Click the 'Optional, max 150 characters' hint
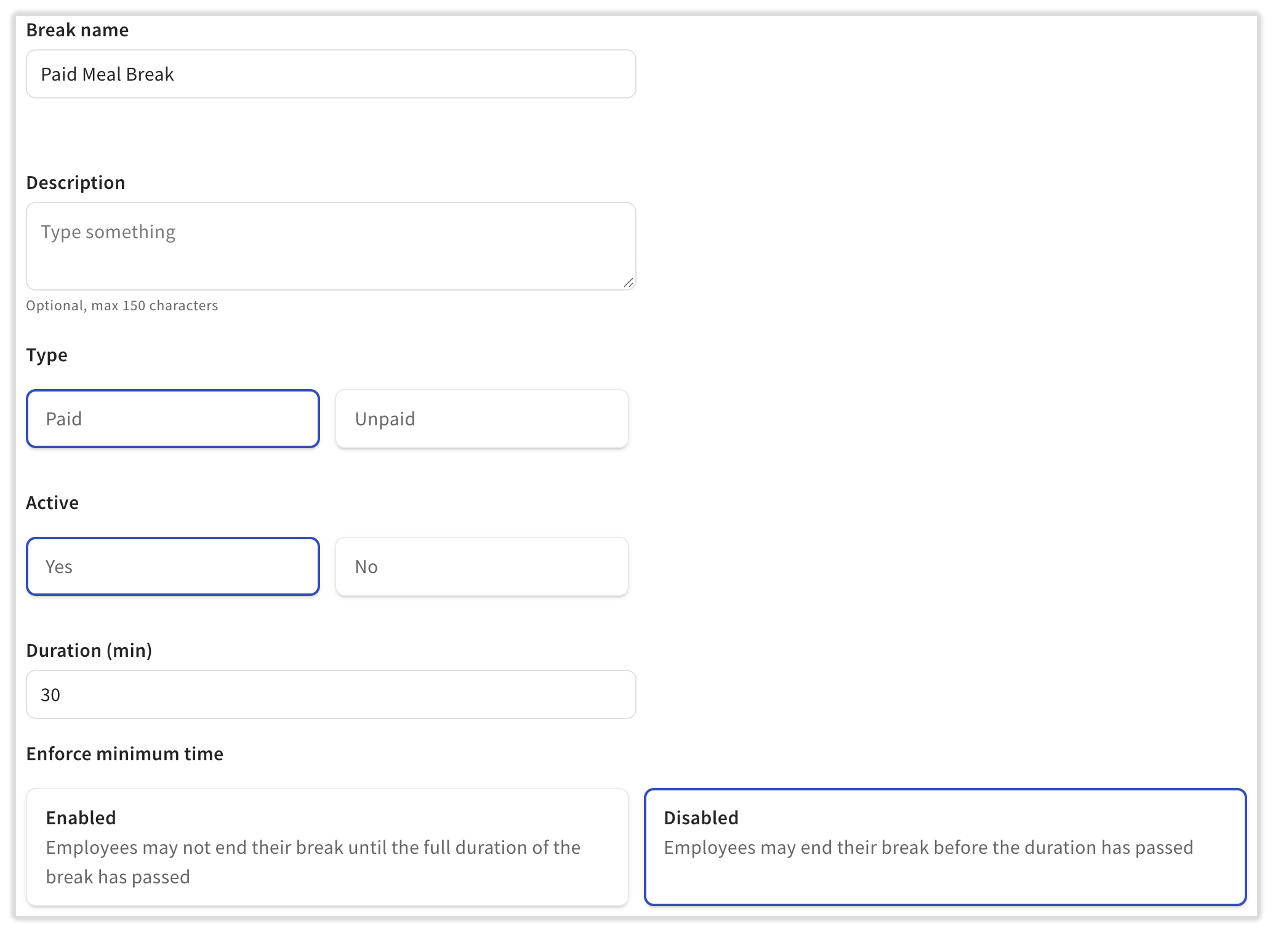Viewport: 1272px width, 932px height. click(122, 306)
